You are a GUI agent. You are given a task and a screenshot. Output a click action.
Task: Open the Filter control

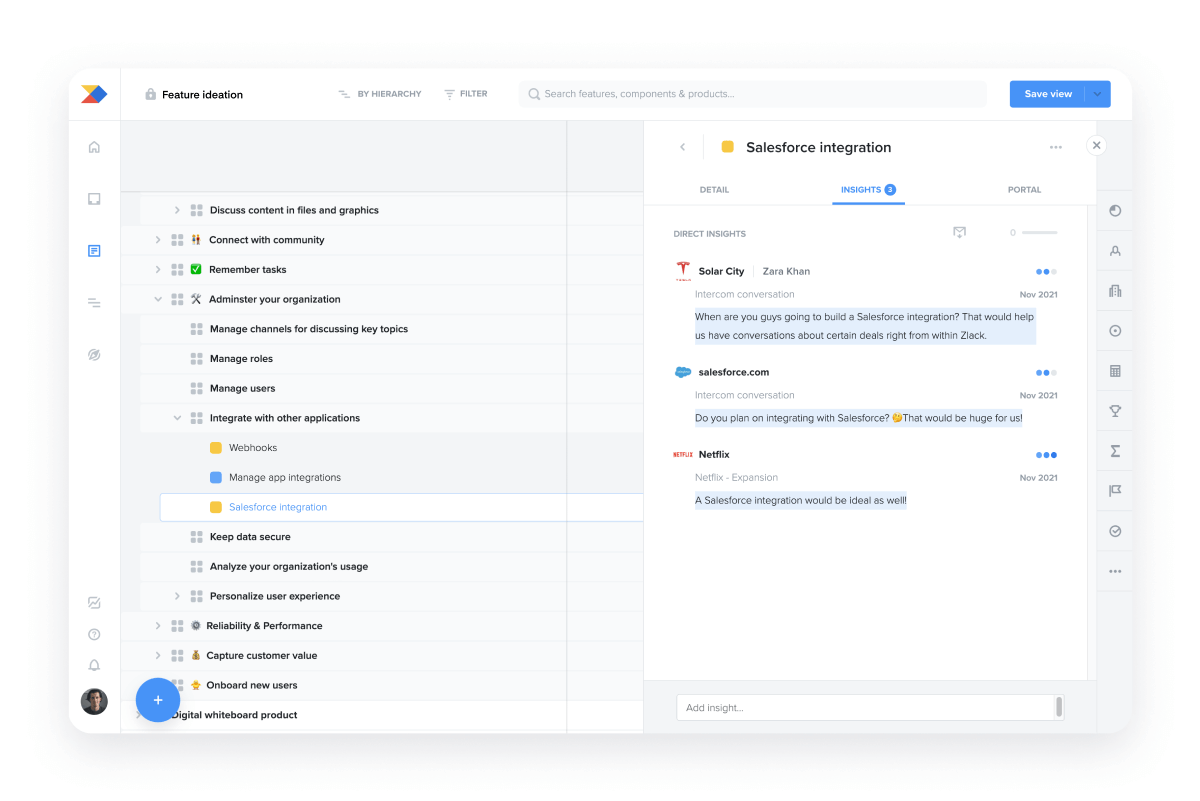(x=466, y=94)
